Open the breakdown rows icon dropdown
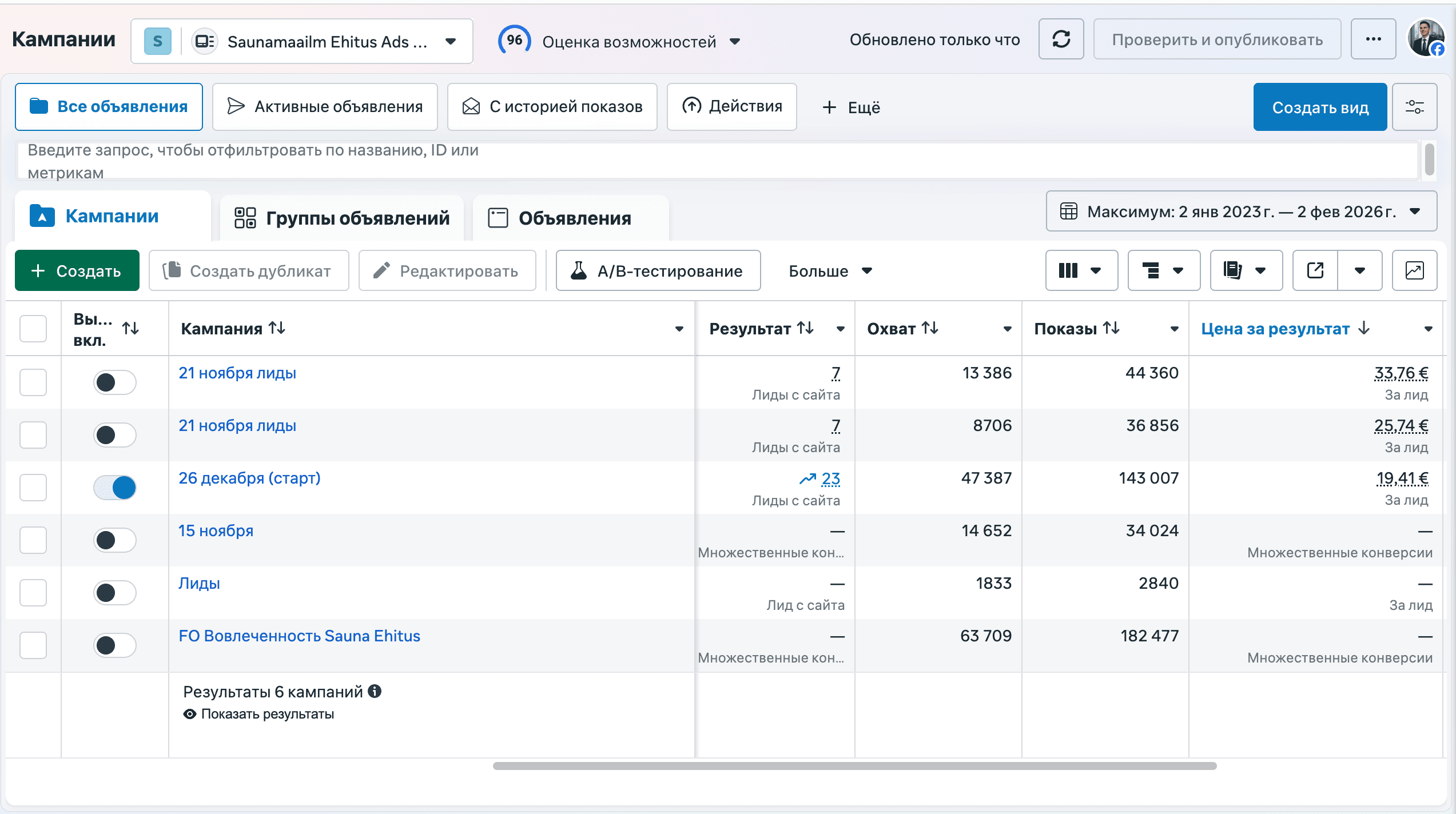Viewport: 1456px width, 814px height. tap(1163, 270)
